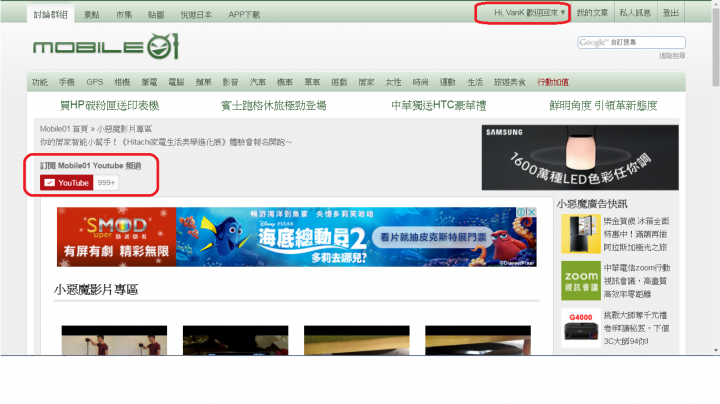Click the 999+ YouTube subscriber count
This screenshot has width=720, height=404.
tap(106, 183)
